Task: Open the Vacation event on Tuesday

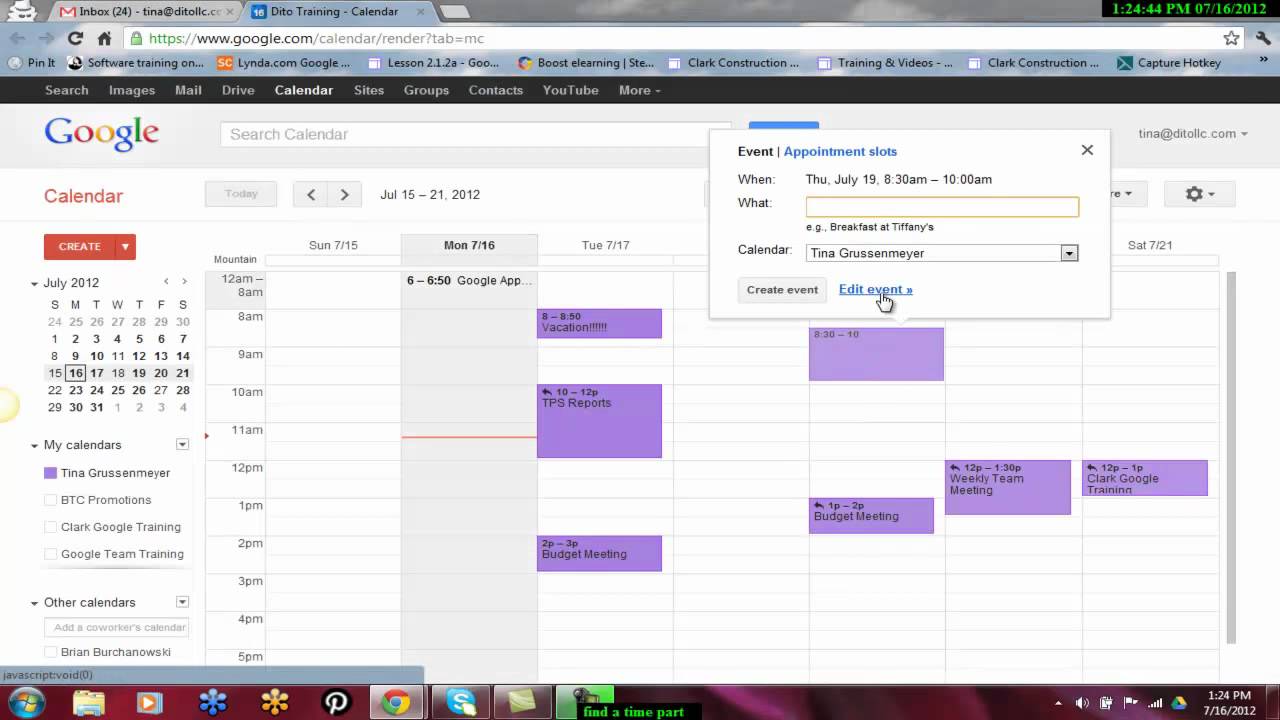Action: point(599,323)
